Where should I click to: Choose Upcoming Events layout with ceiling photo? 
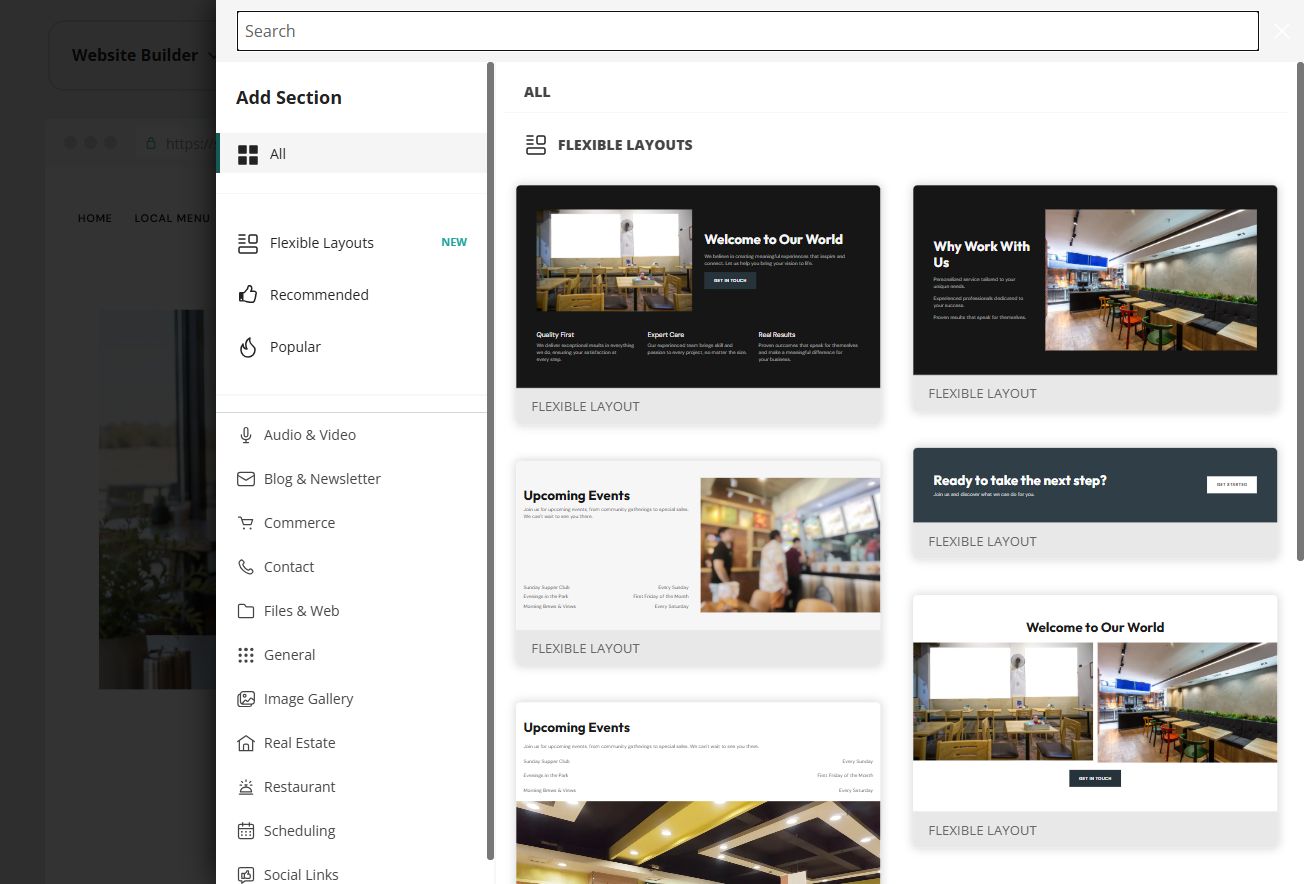tap(698, 793)
